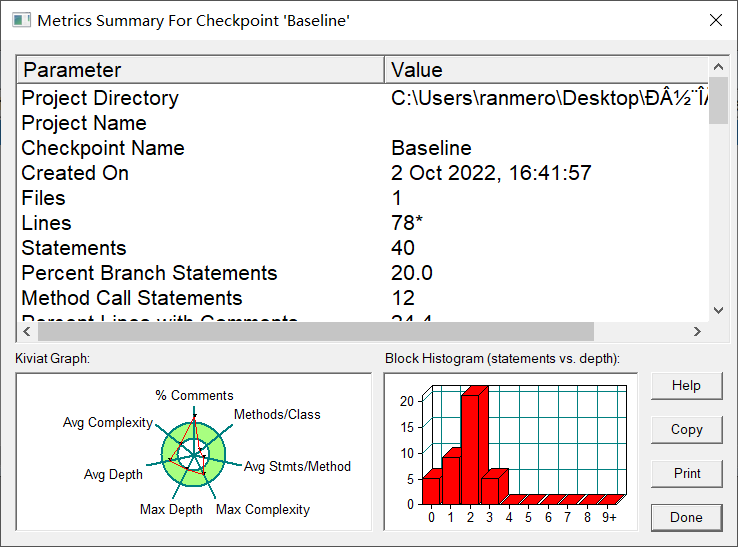This screenshot has height=547, width=738.
Task: Click the histogram bar at depth 0
Action: (432, 488)
